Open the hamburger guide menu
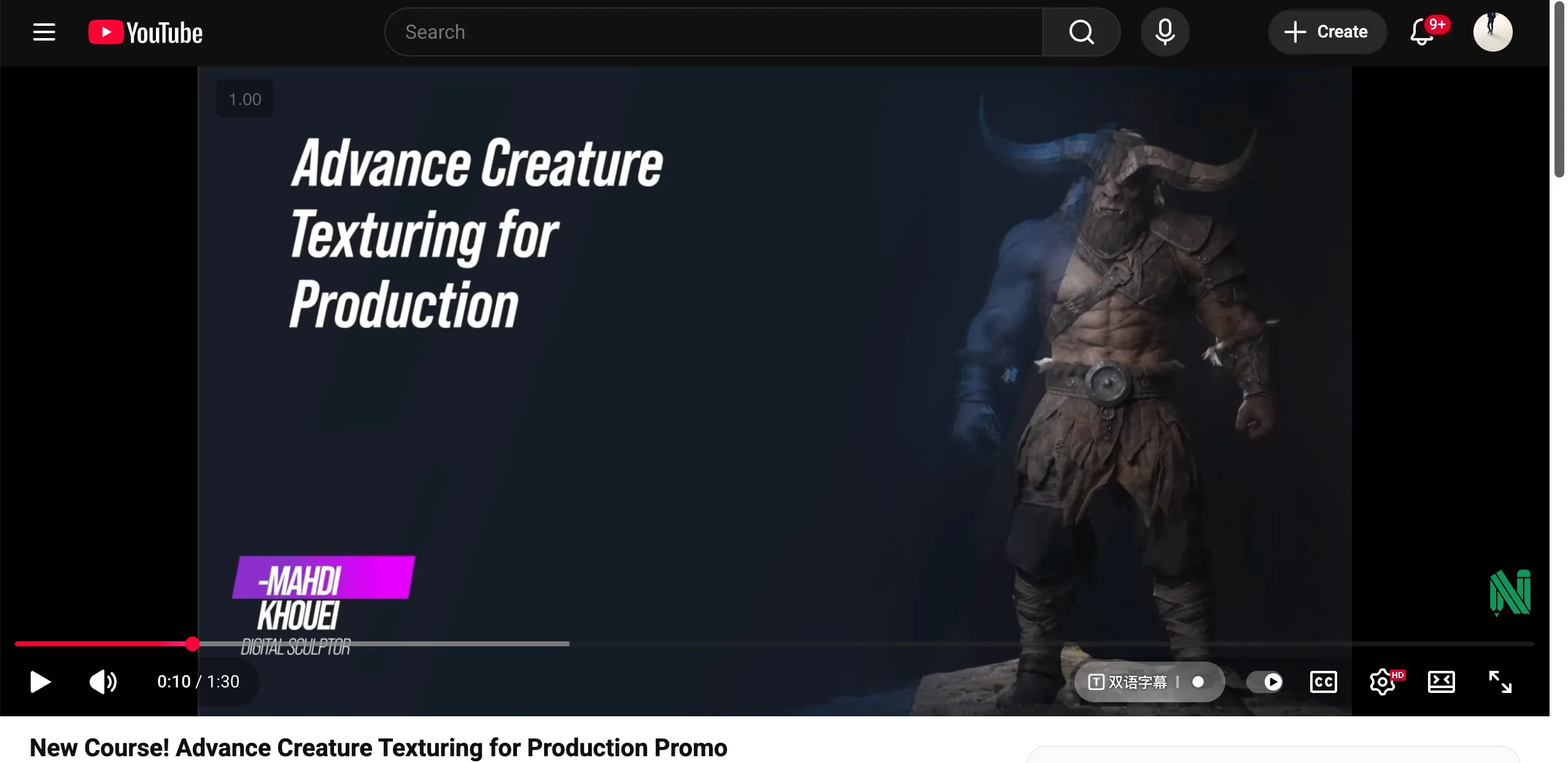This screenshot has height=763, width=1568. 44,32
